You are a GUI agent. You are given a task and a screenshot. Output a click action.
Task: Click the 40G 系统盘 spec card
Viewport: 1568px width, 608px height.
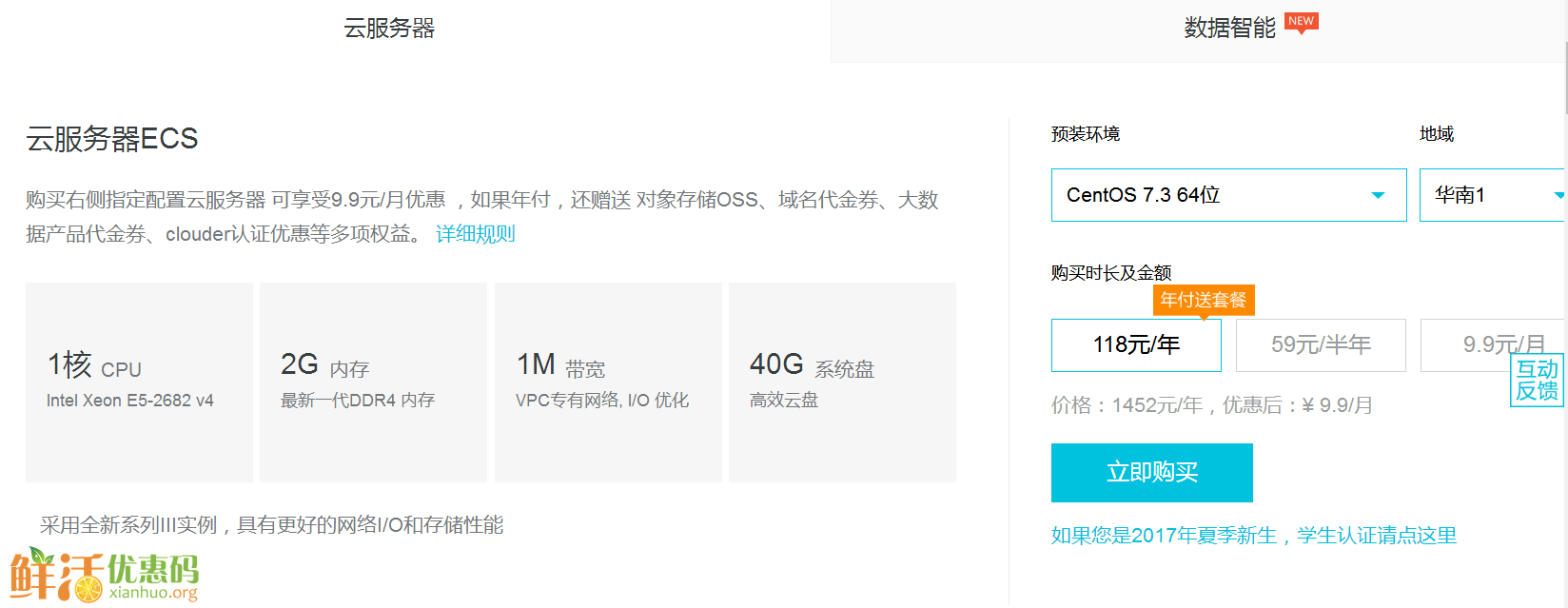[x=842, y=382]
